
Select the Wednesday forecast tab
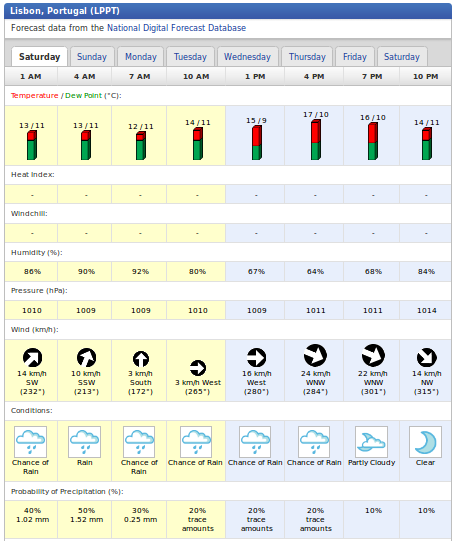(247, 57)
